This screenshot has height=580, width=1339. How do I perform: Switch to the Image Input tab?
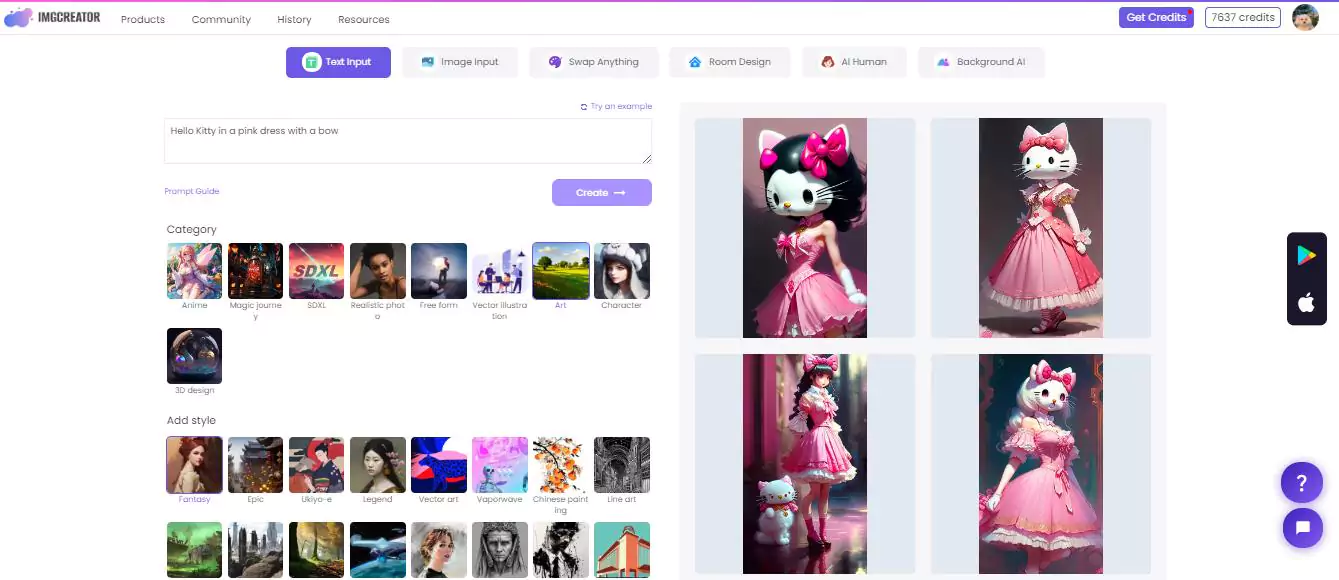[x=460, y=62]
